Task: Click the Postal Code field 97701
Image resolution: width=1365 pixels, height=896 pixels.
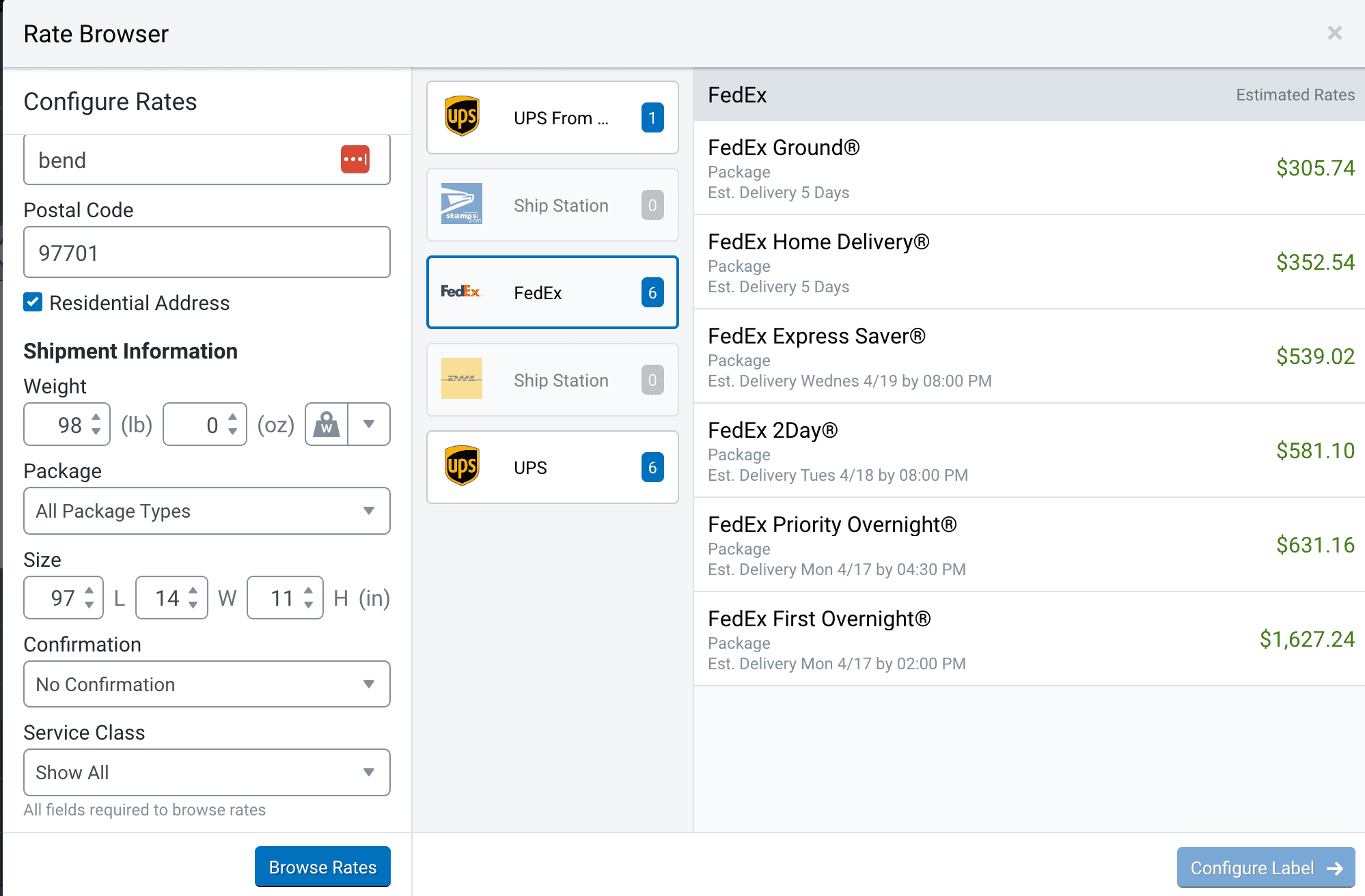Action: pyautogui.click(x=207, y=252)
